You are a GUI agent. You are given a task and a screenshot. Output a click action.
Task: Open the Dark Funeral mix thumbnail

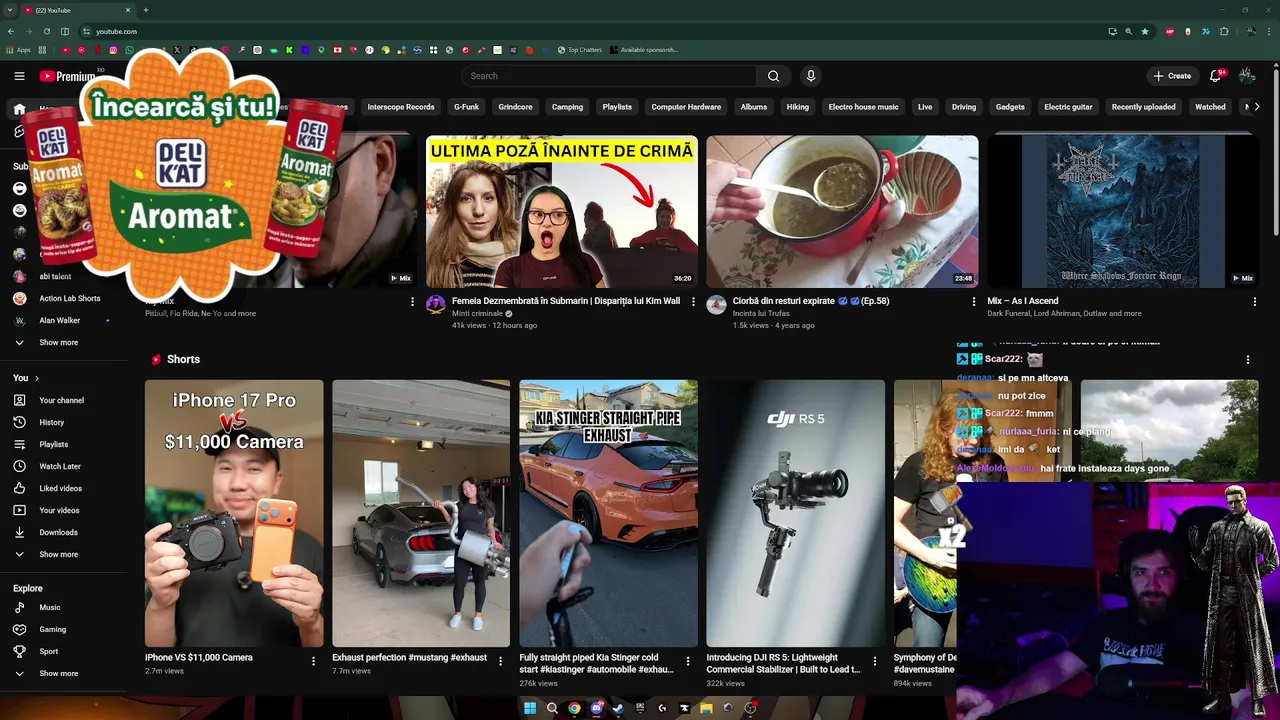coord(1123,212)
